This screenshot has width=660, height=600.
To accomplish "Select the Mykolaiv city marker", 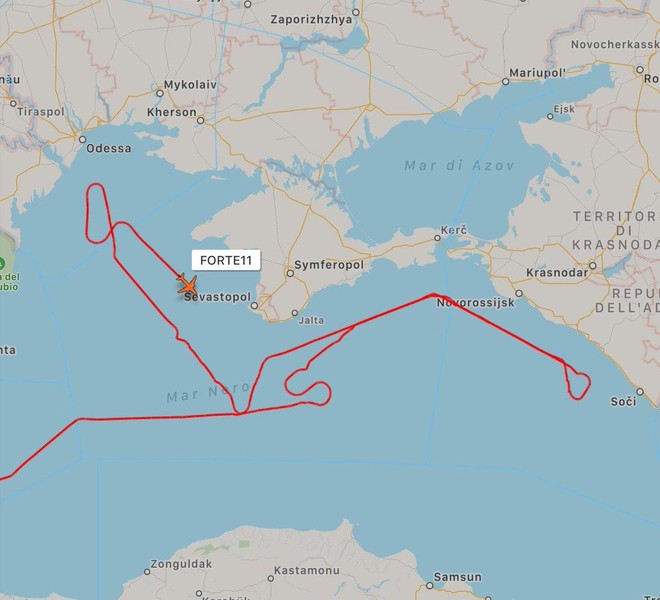I will 160,93.
